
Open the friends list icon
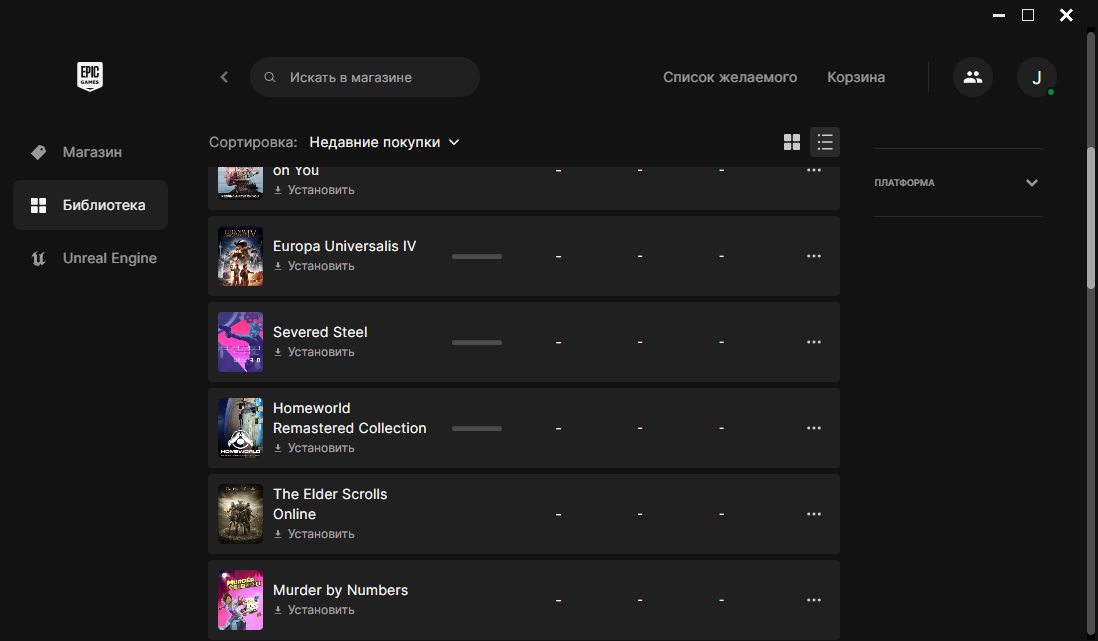[973, 77]
